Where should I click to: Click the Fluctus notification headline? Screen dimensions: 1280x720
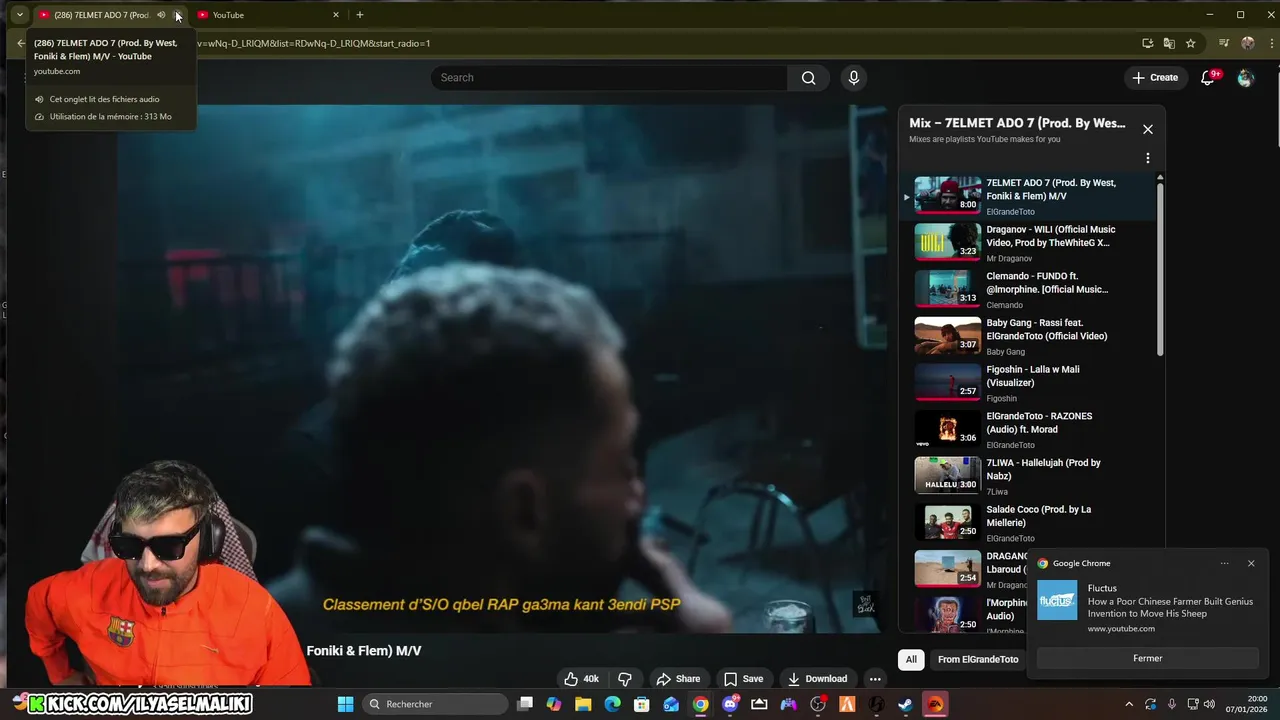(x=1170, y=608)
